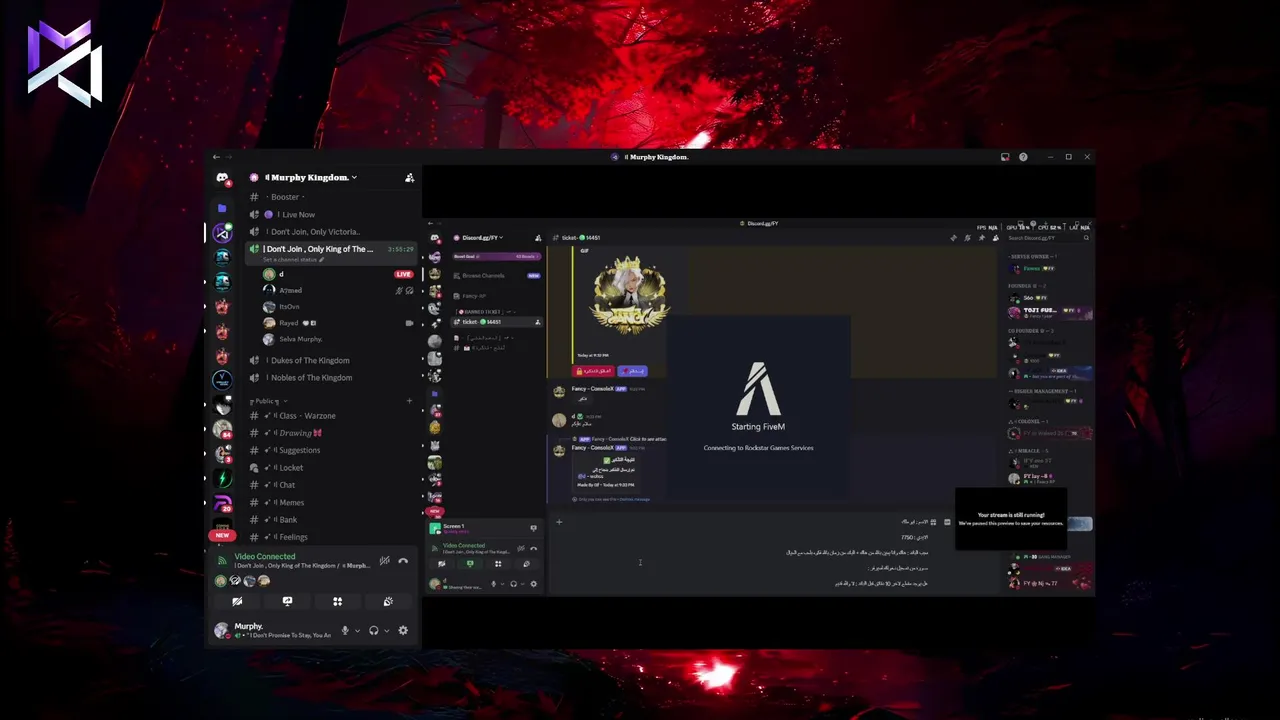Image resolution: width=1280 pixels, height=720 pixels.
Task: Click the plus icon to create Public channel
Action: pos(409,401)
